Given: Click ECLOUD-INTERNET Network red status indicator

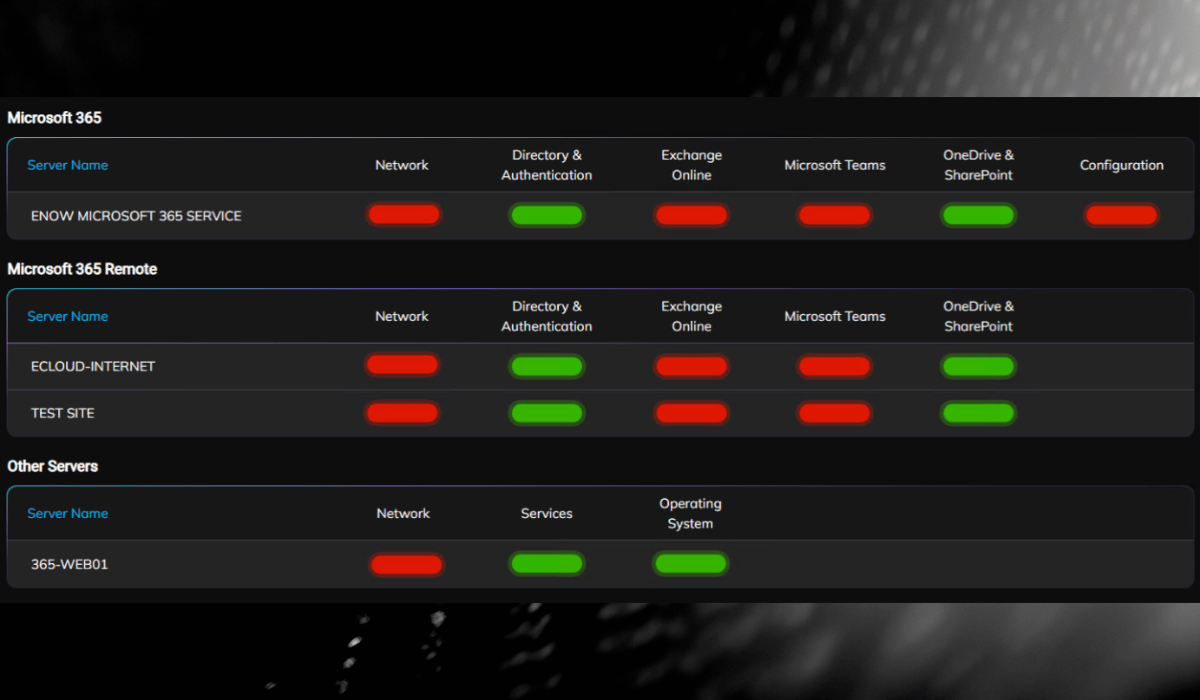Looking at the screenshot, I should coord(403,365).
